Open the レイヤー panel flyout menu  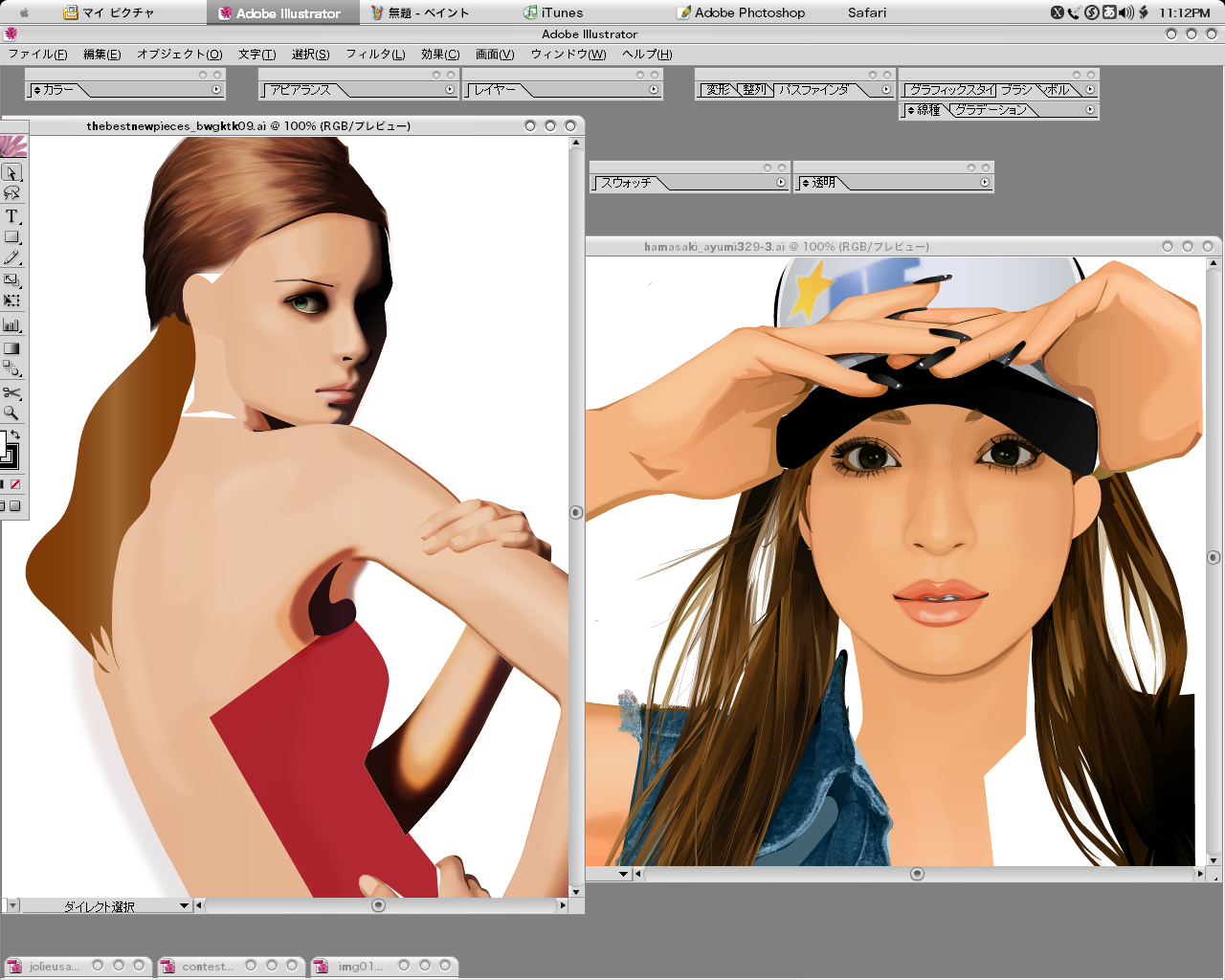pos(654,90)
